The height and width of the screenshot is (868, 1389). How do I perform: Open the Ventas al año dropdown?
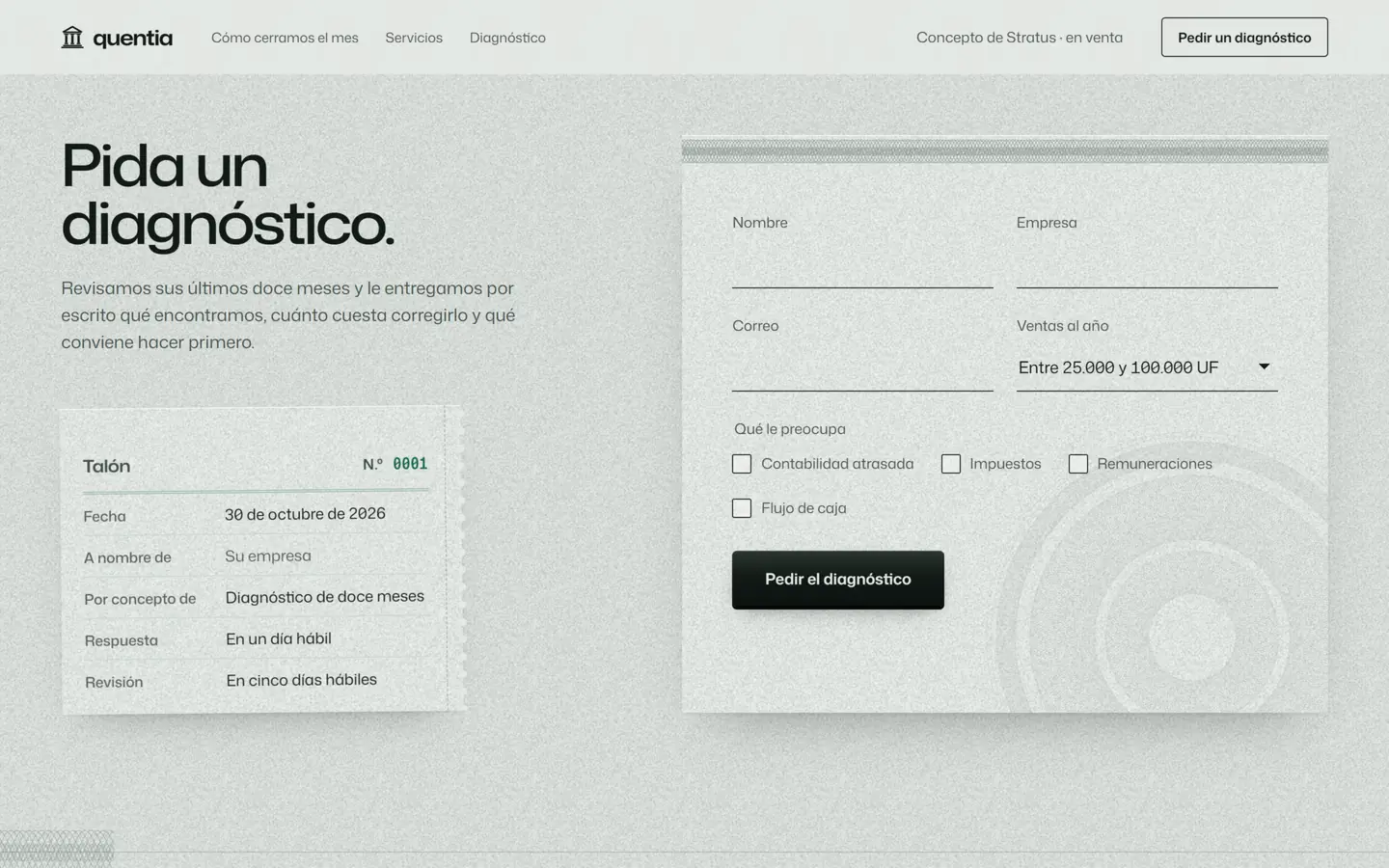coord(1147,367)
